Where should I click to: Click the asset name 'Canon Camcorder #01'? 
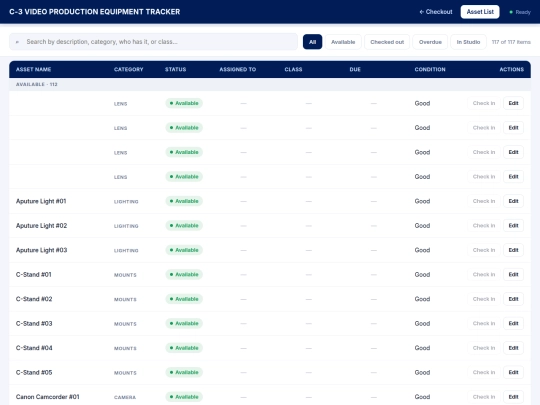[x=48, y=397]
